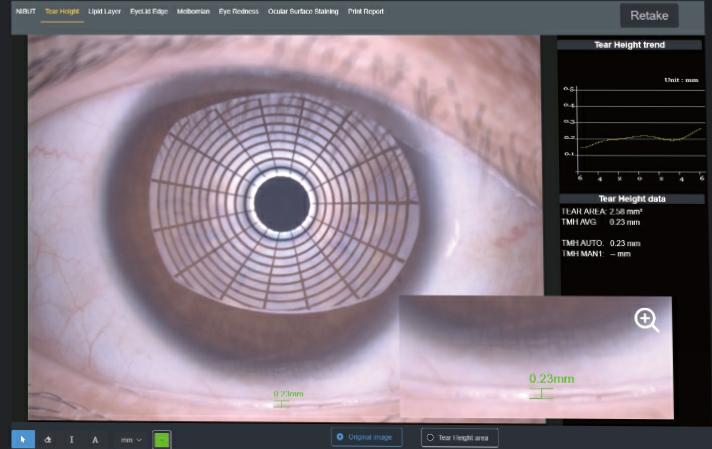Open the Meibomian tab
Viewport: 712px width, 449px height.
[193, 12]
